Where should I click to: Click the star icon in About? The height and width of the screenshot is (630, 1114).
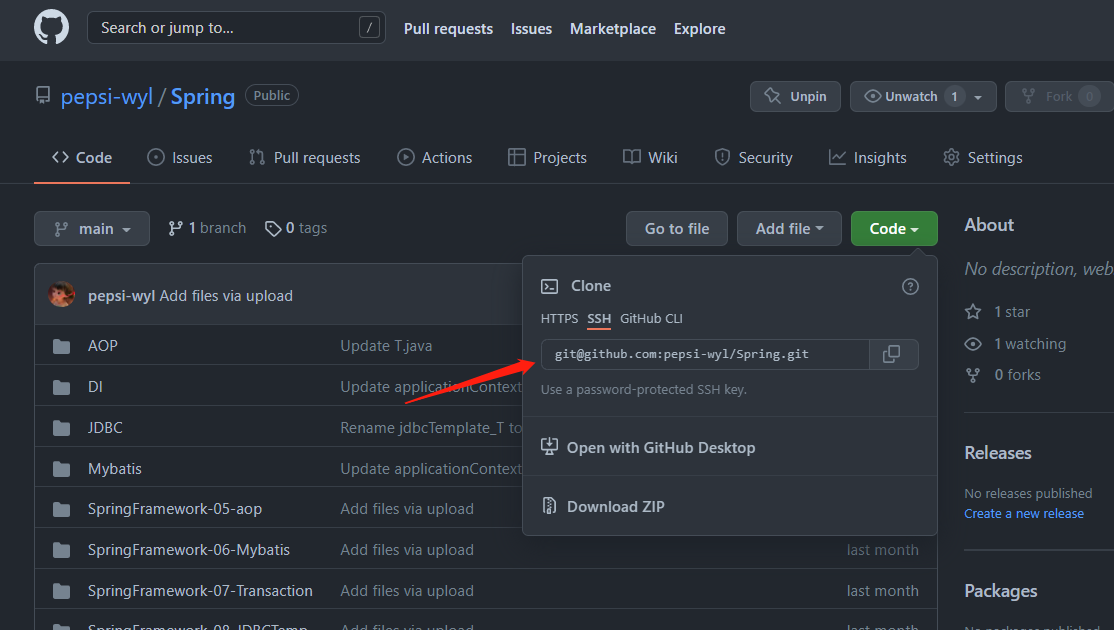coord(973,312)
